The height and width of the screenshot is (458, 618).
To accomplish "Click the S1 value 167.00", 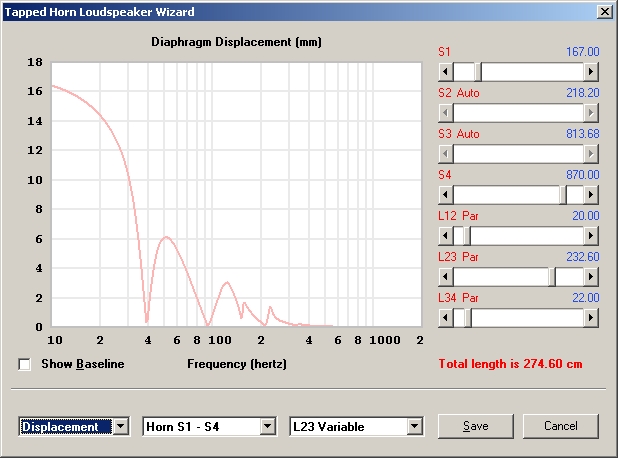I will pyautogui.click(x=583, y=52).
